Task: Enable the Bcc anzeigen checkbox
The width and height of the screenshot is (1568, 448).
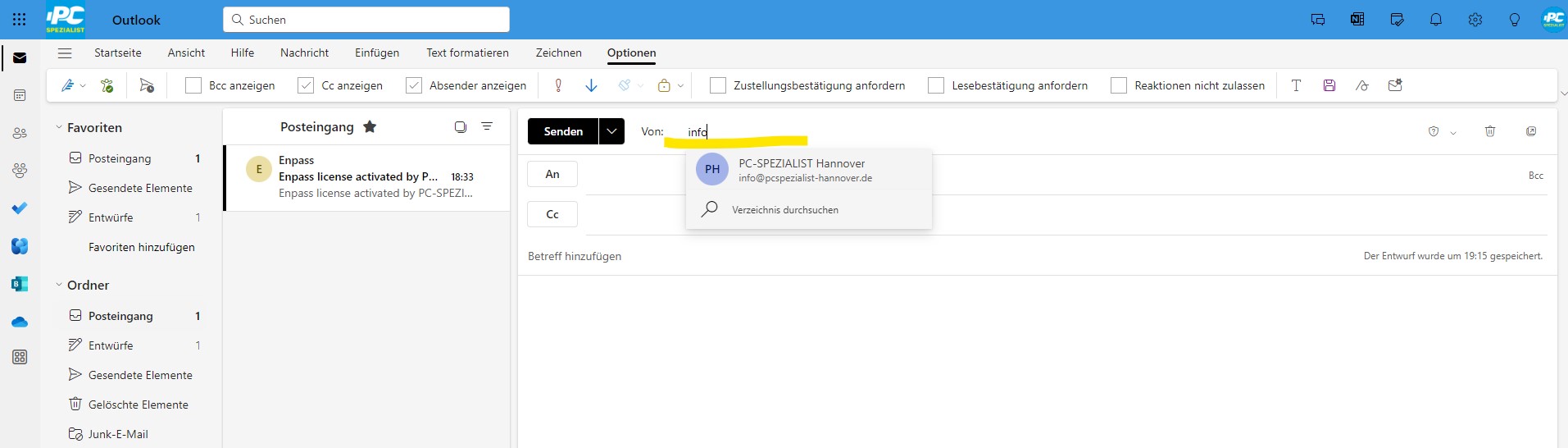Action: [193, 85]
